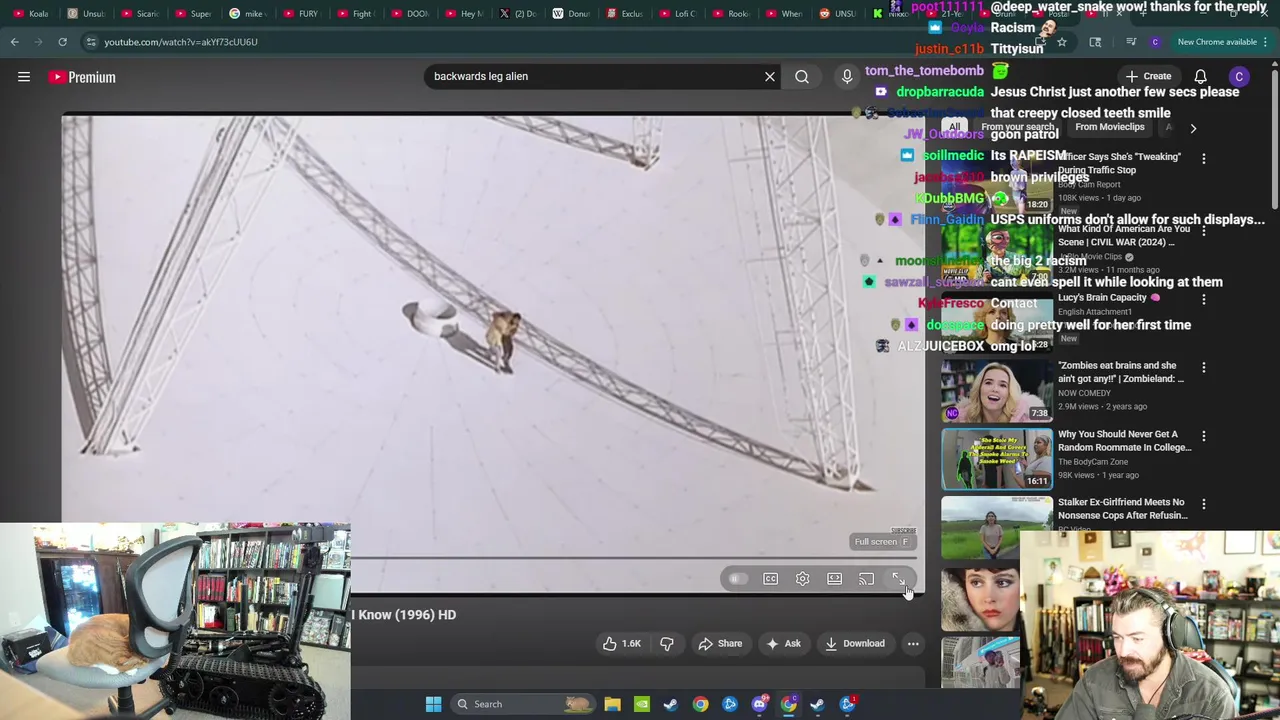Download the video
Image resolution: width=1280 pixels, height=720 pixels.
coord(855,644)
